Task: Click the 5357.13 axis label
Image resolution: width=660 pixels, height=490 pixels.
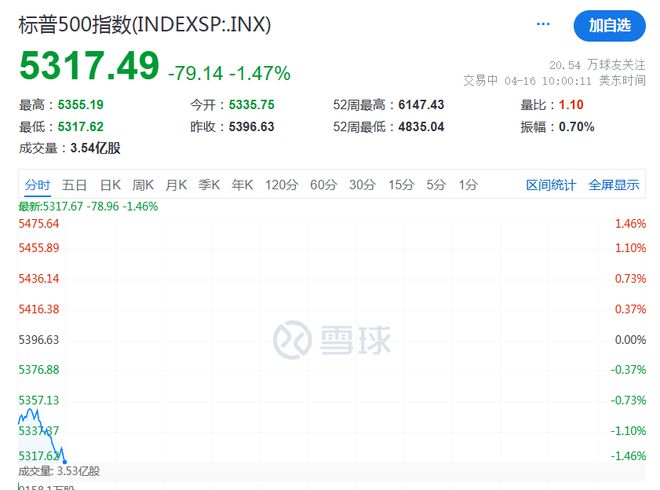Action: [39, 400]
